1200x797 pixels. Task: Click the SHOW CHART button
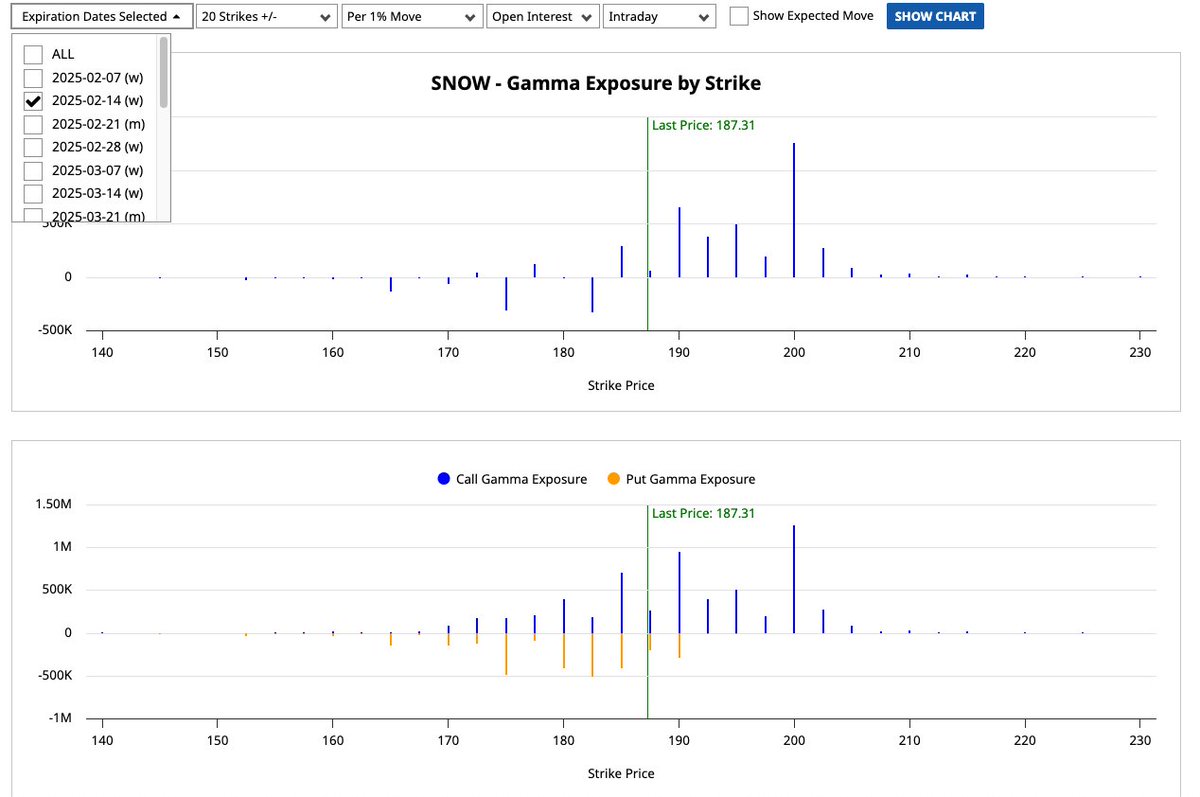click(935, 17)
